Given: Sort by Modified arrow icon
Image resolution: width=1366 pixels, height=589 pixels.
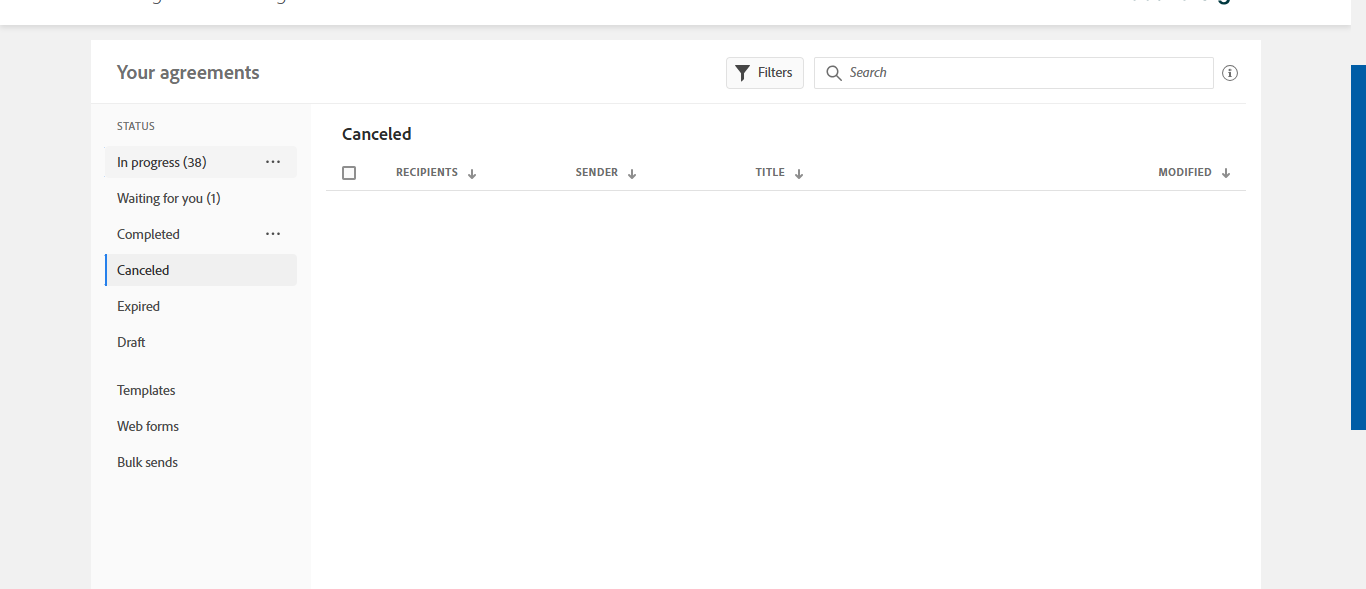Looking at the screenshot, I should pyautogui.click(x=1226, y=173).
